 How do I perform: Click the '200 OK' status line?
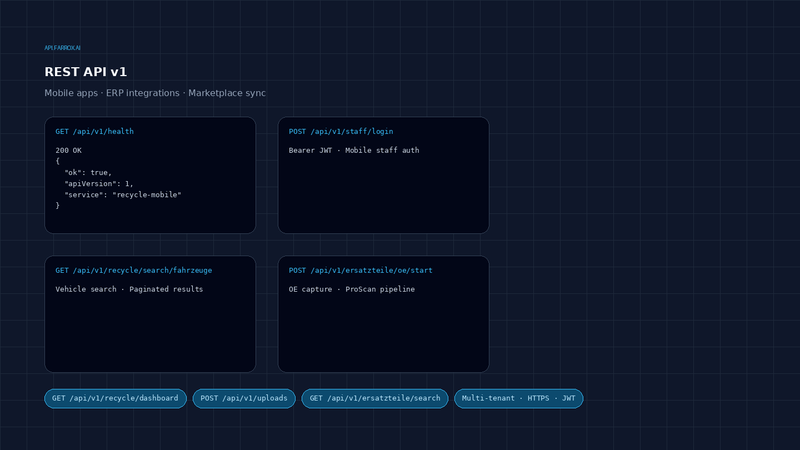[x=68, y=151]
